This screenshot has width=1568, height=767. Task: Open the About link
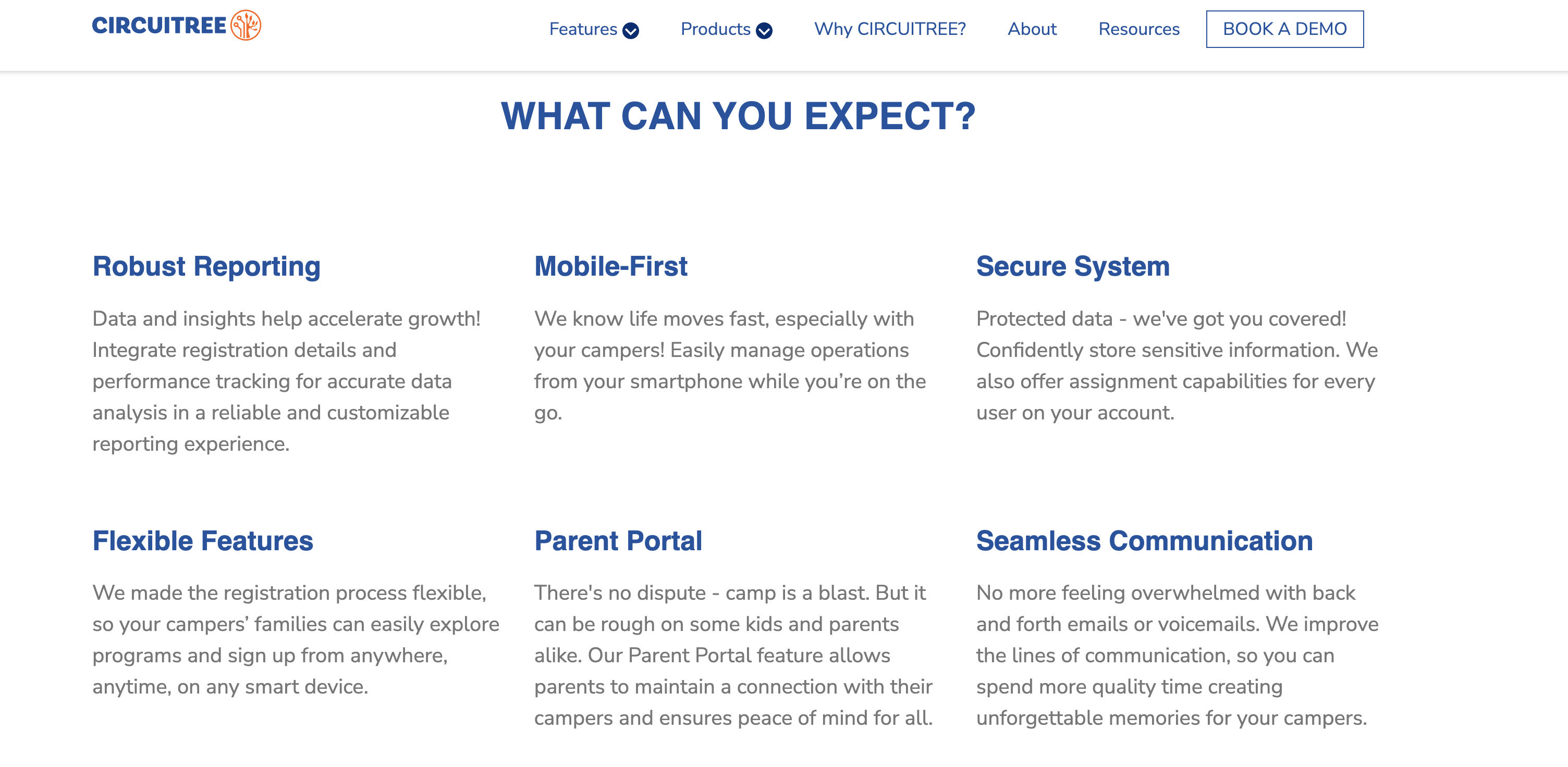[1032, 29]
